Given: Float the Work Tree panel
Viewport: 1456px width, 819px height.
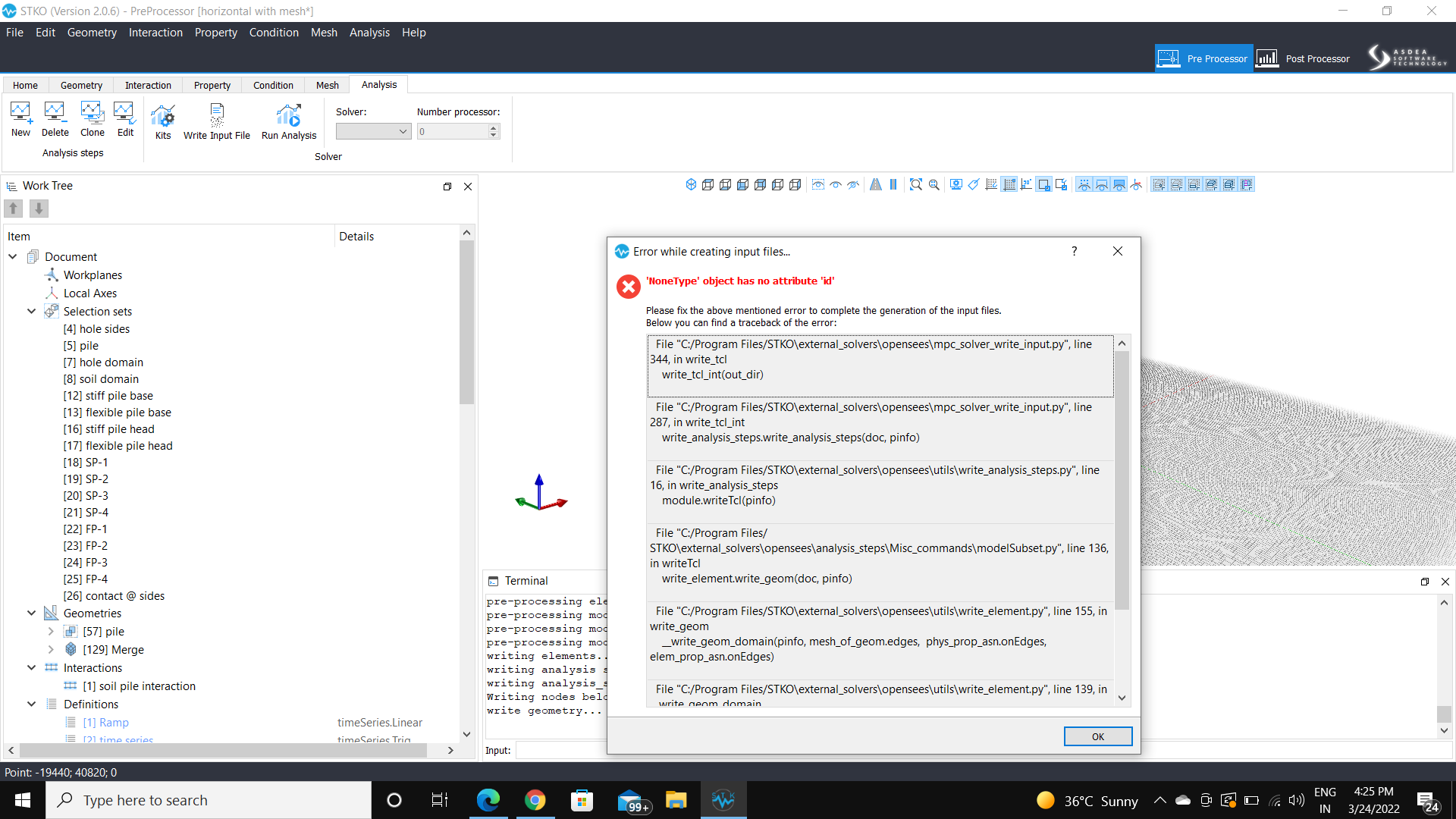Looking at the screenshot, I should pyautogui.click(x=447, y=187).
